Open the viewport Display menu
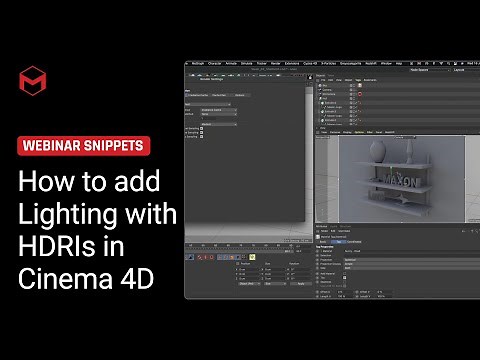The width and height of the screenshot is (480, 360). click(347, 132)
